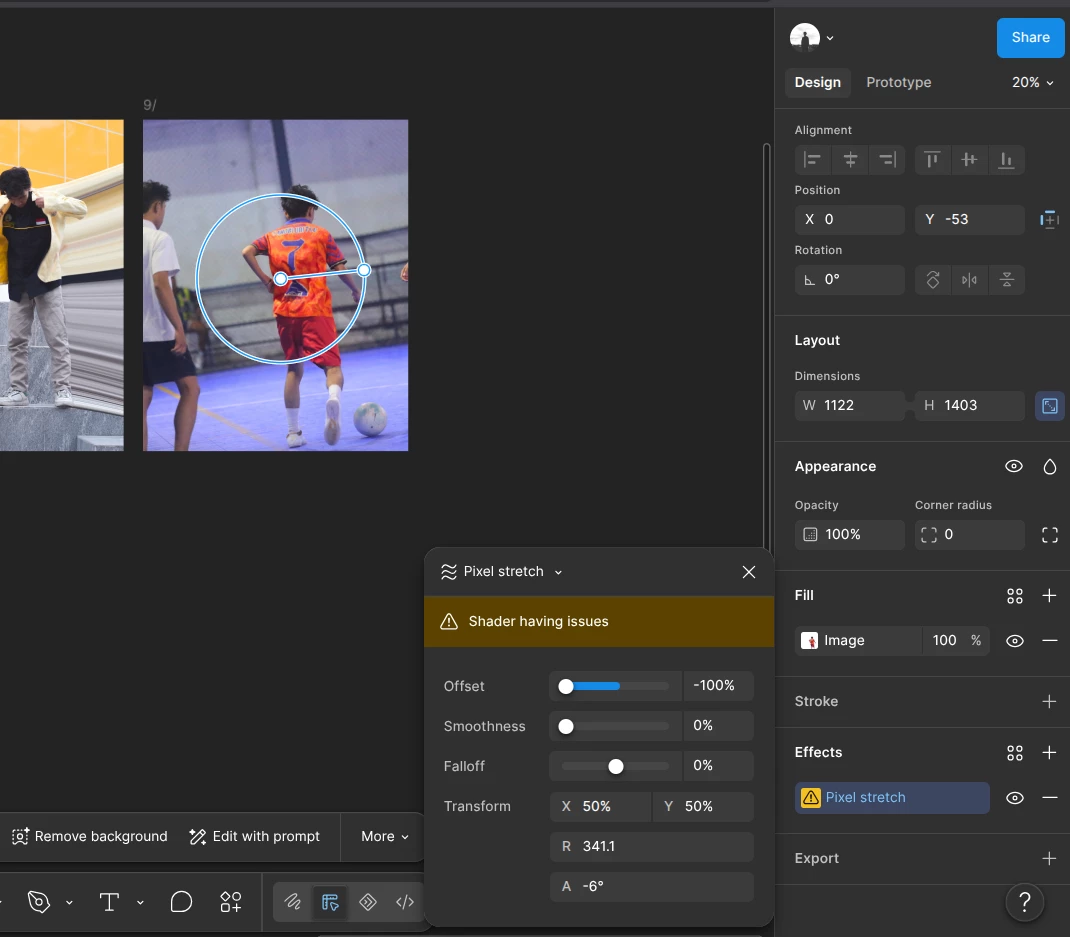This screenshot has width=1070, height=937.
Task: Remove the Image fill
Action: point(1050,641)
